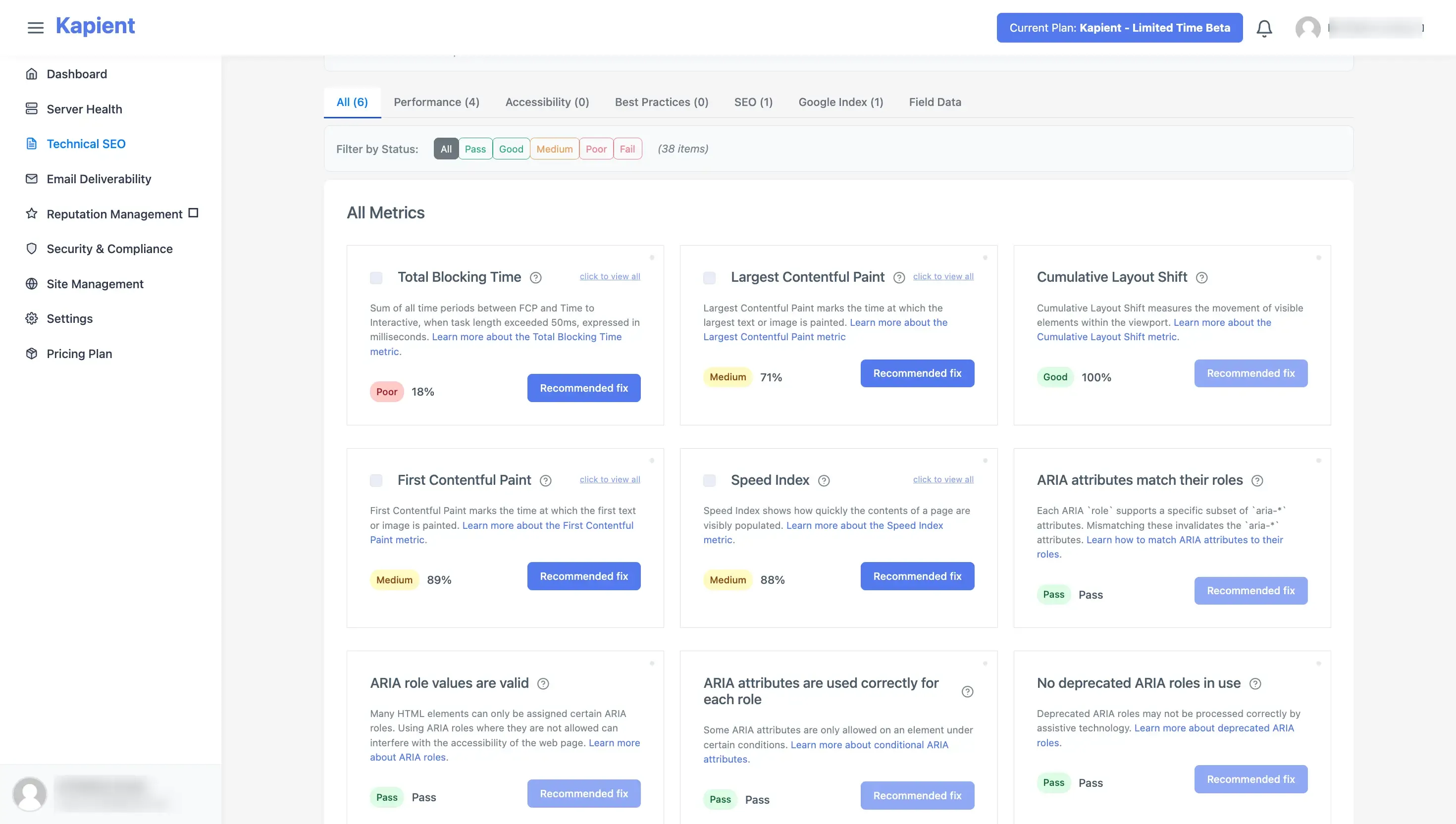This screenshot has height=824, width=1456.
Task: Click 'click to view all' on Largest Contentful Paint
Action: pyautogui.click(x=943, y=276)
